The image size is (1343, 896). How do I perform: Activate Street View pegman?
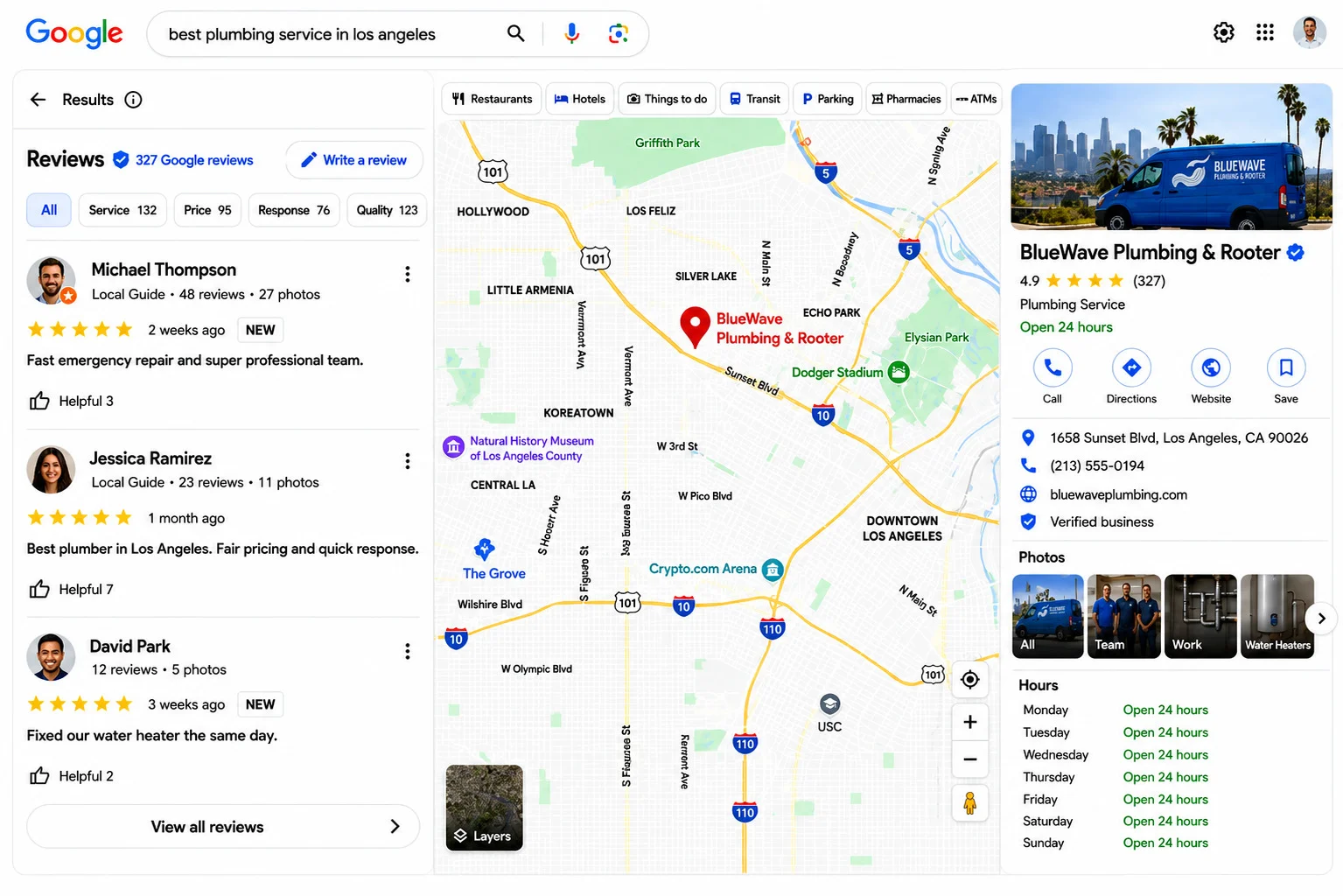coord(969,803)
